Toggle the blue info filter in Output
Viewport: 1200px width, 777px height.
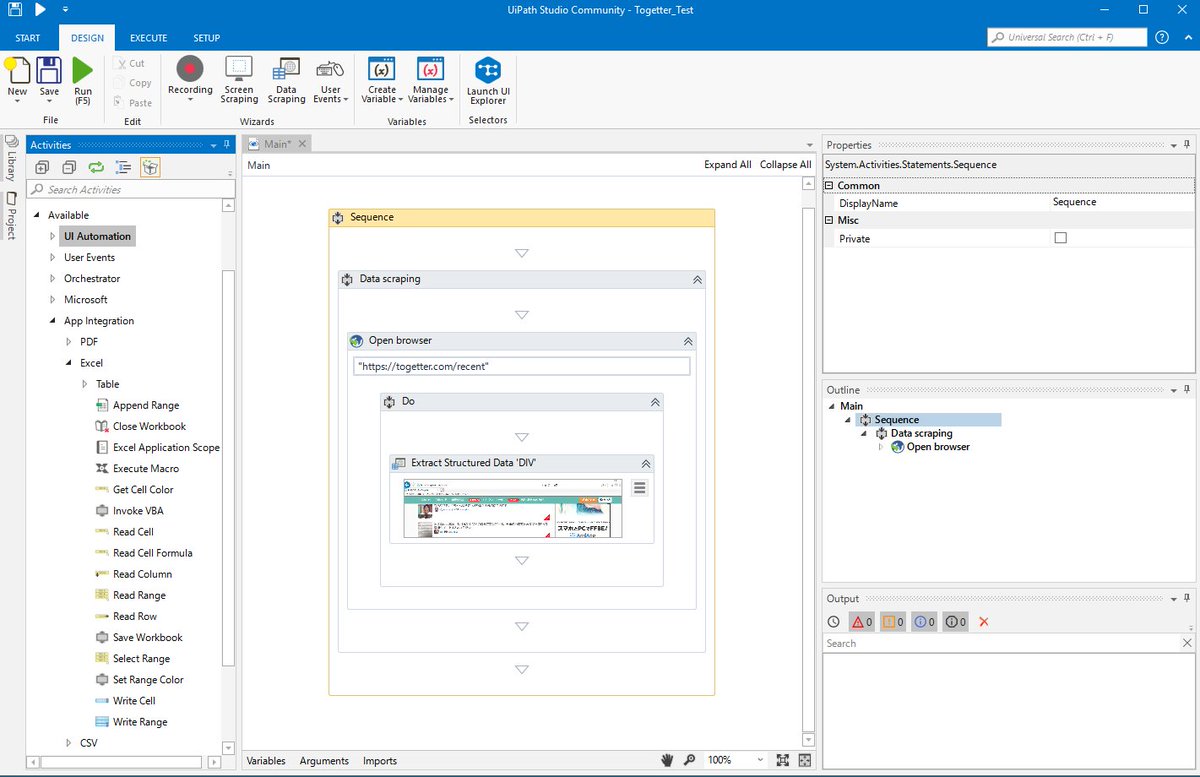point(924,622)
